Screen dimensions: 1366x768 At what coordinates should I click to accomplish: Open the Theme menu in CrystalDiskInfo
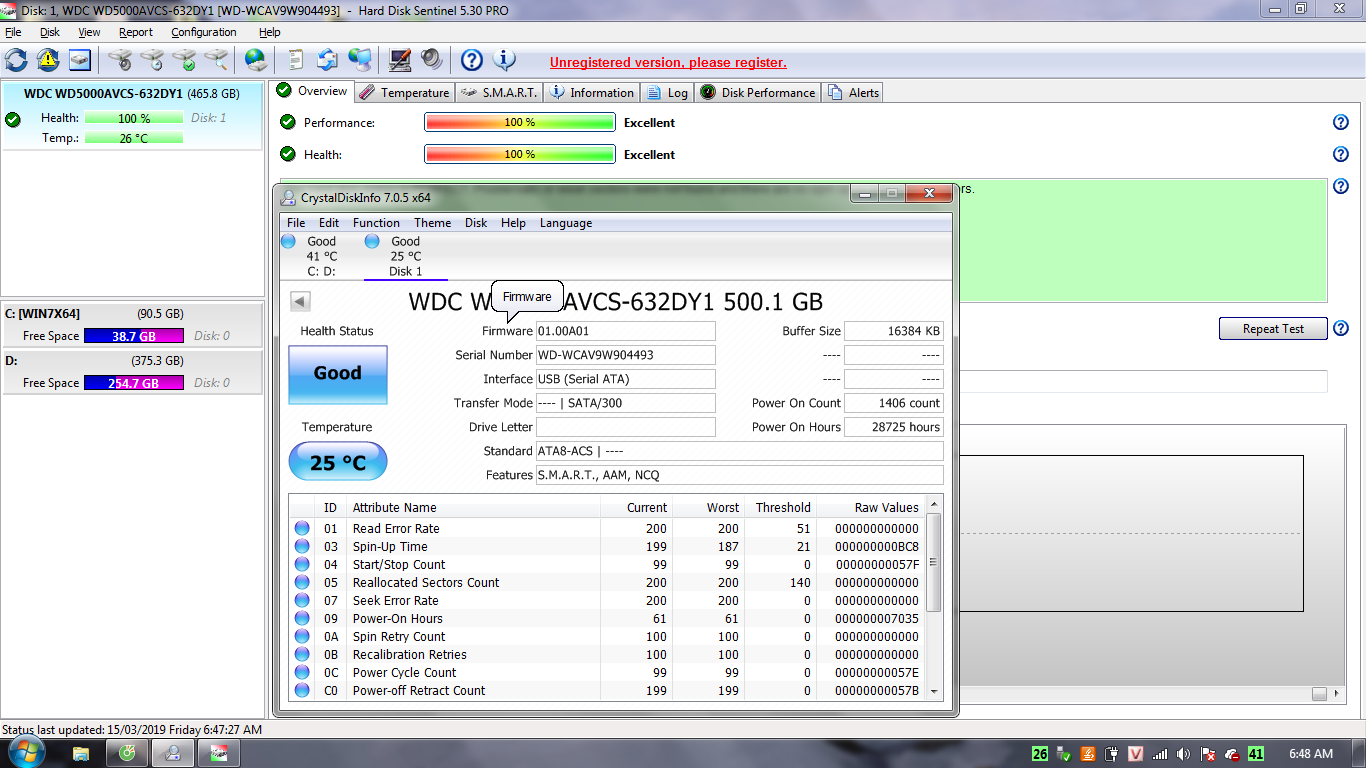pyautogui.click(x=432, y=223)
